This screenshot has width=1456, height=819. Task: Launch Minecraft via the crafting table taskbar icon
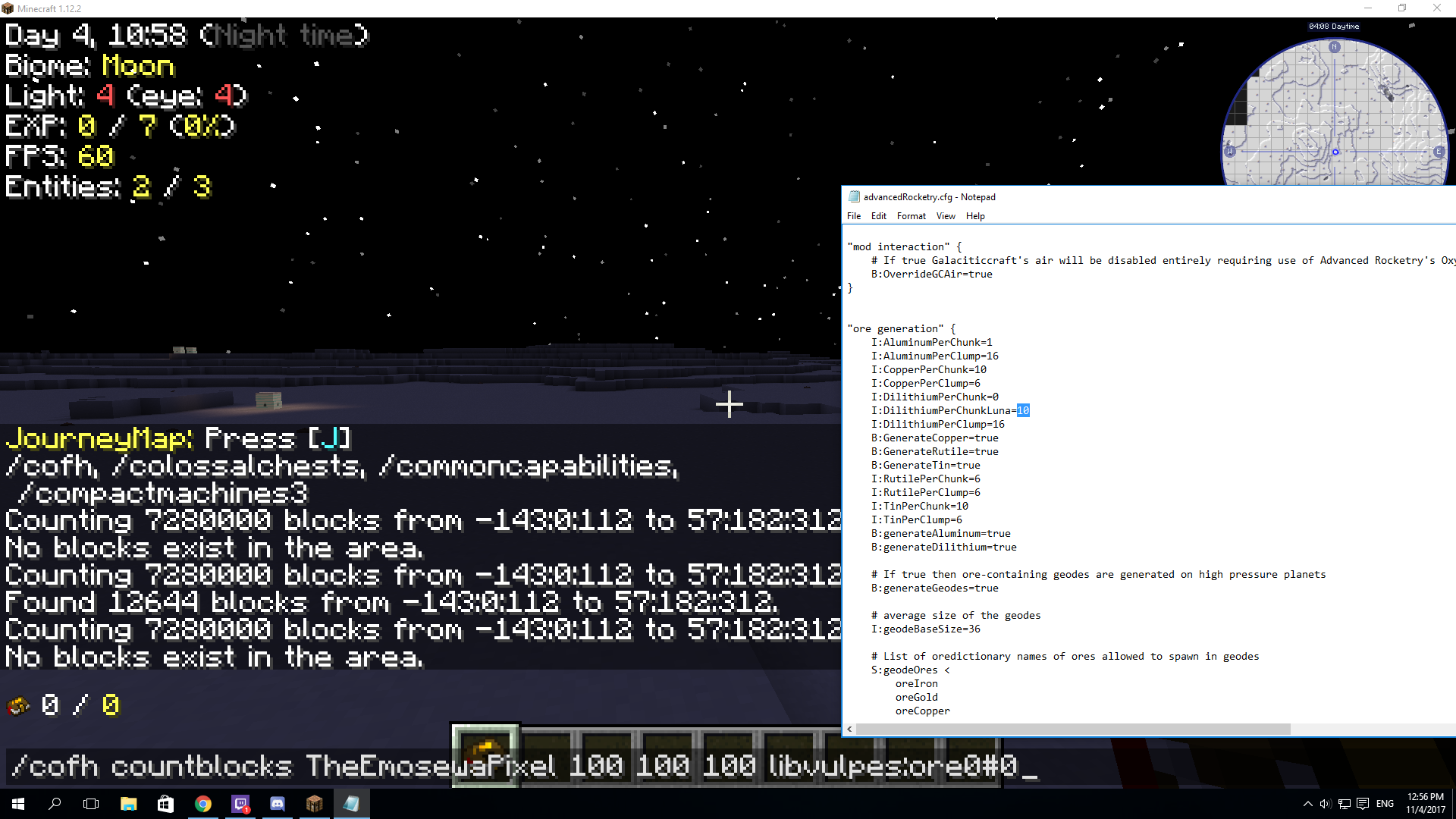[x=314, y=803]
